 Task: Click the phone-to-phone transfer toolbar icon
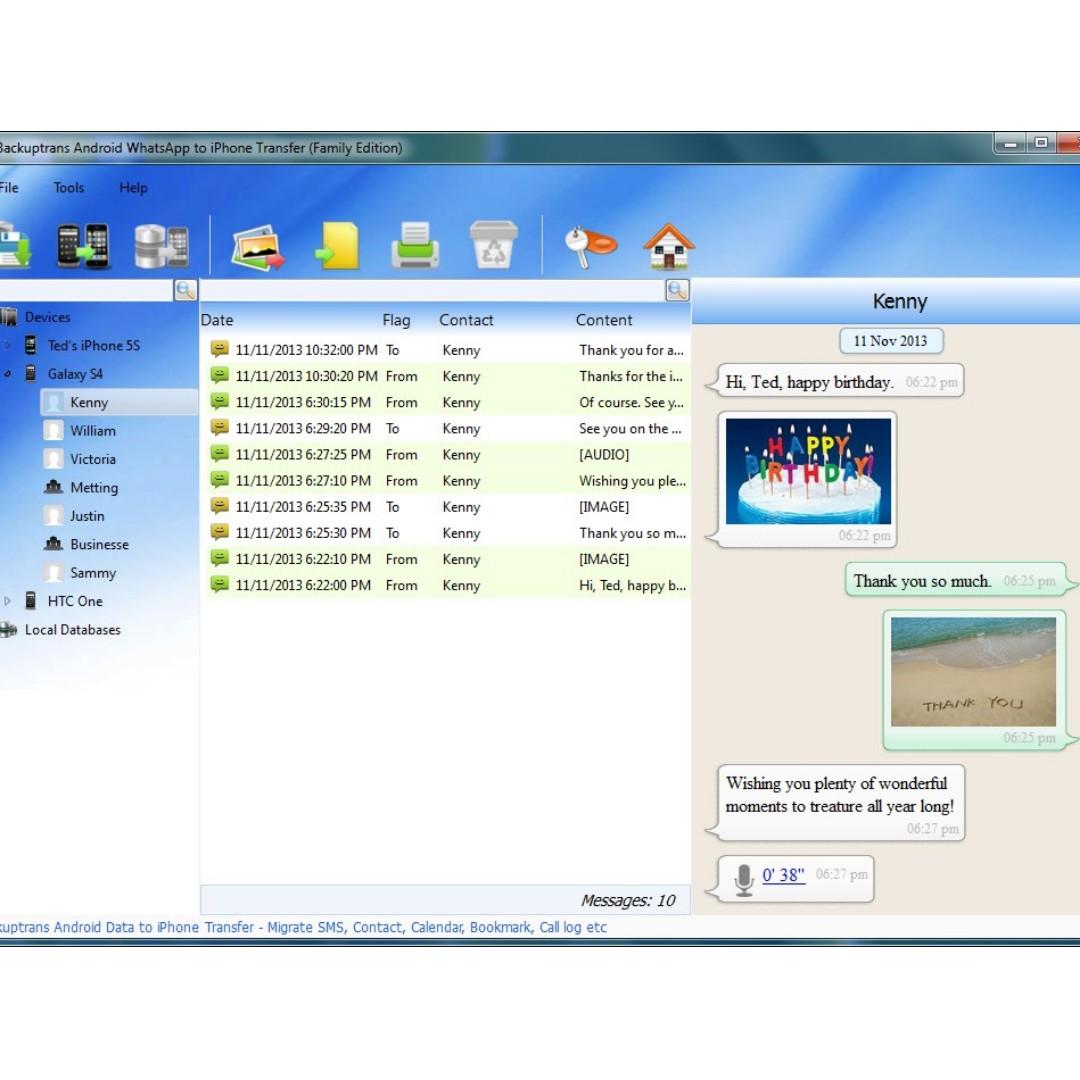point(83,245)
